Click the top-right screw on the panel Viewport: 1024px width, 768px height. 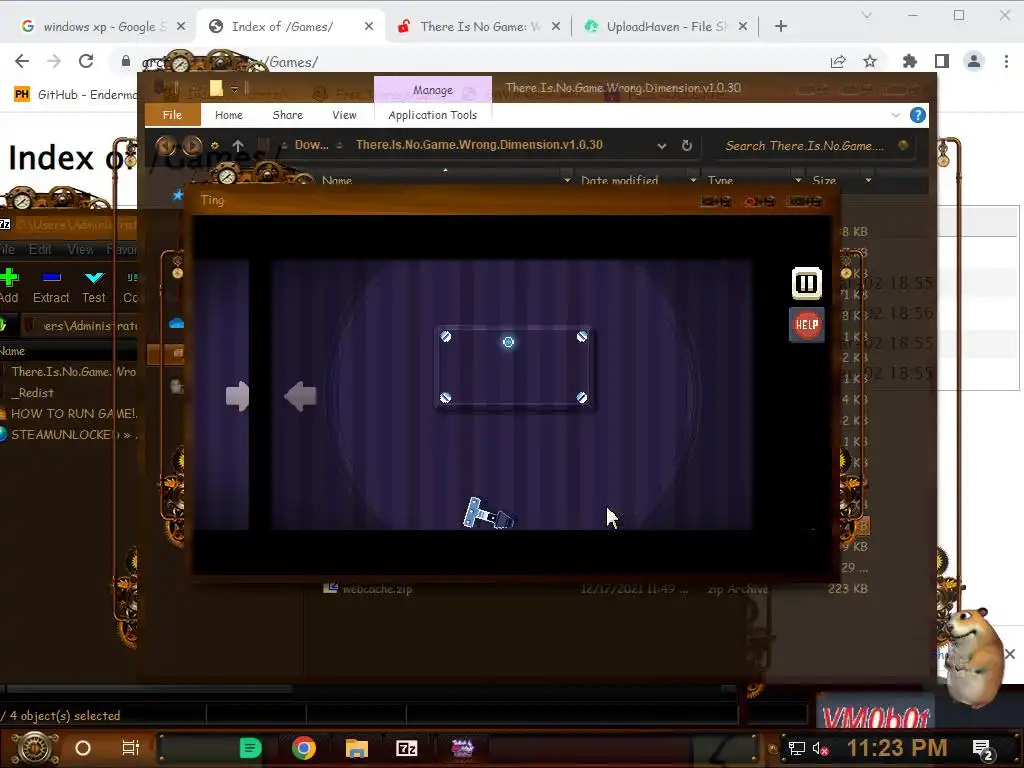coord(582,336)
